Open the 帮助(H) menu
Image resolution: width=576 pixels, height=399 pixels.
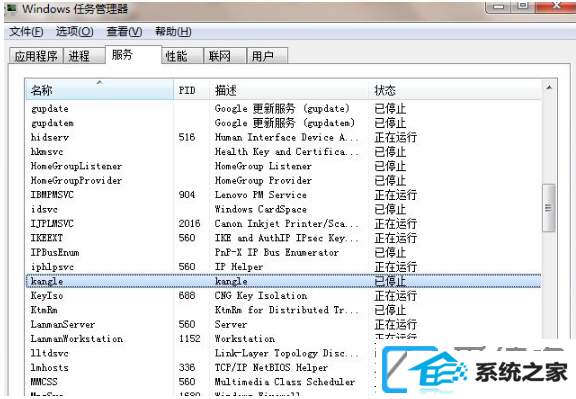tap(173, 32)
